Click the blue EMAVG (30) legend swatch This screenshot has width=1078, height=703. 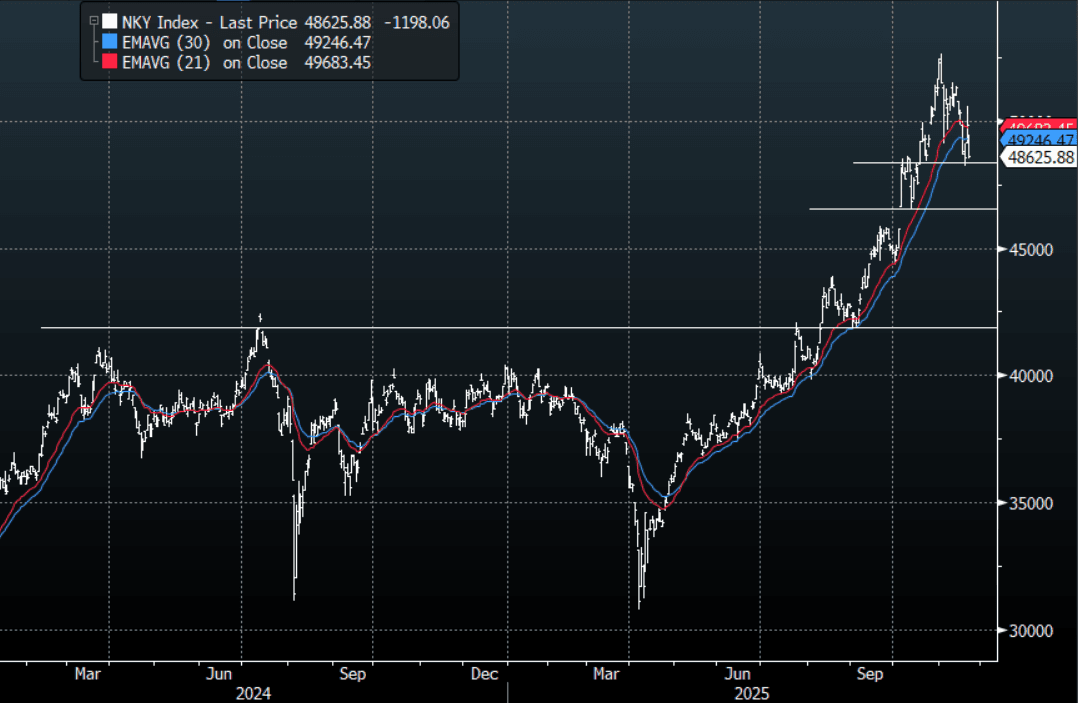click(109, 42)
